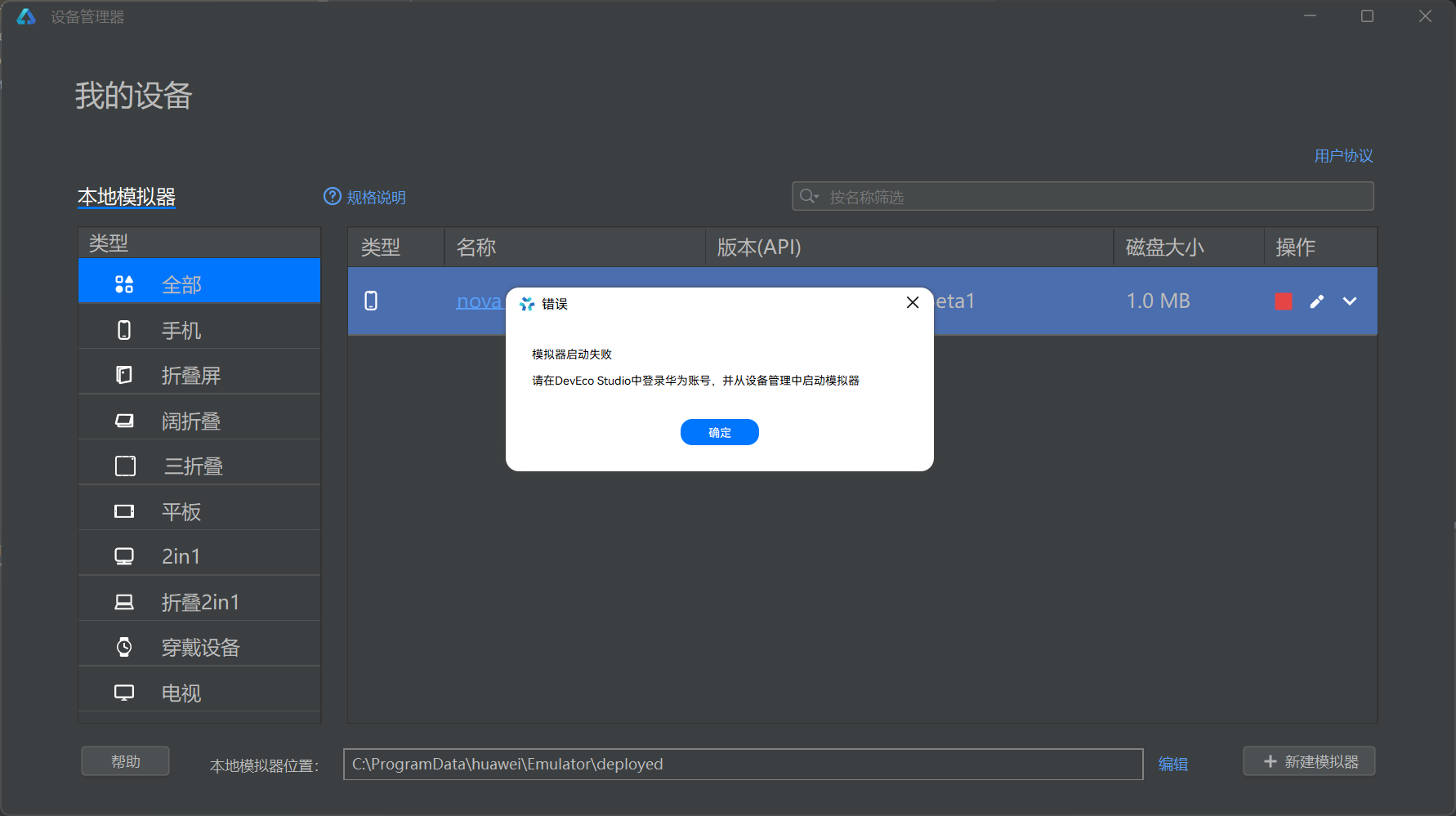Image resolution: width=1456 pixels, height=816 pixels.
Task: Open the 用户协议 user agreement link
Action: pos(1342,156)
